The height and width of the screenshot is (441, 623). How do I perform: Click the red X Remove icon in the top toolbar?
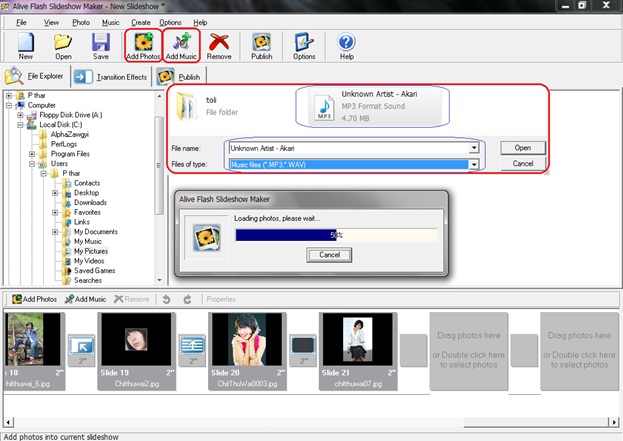[219, 46]
